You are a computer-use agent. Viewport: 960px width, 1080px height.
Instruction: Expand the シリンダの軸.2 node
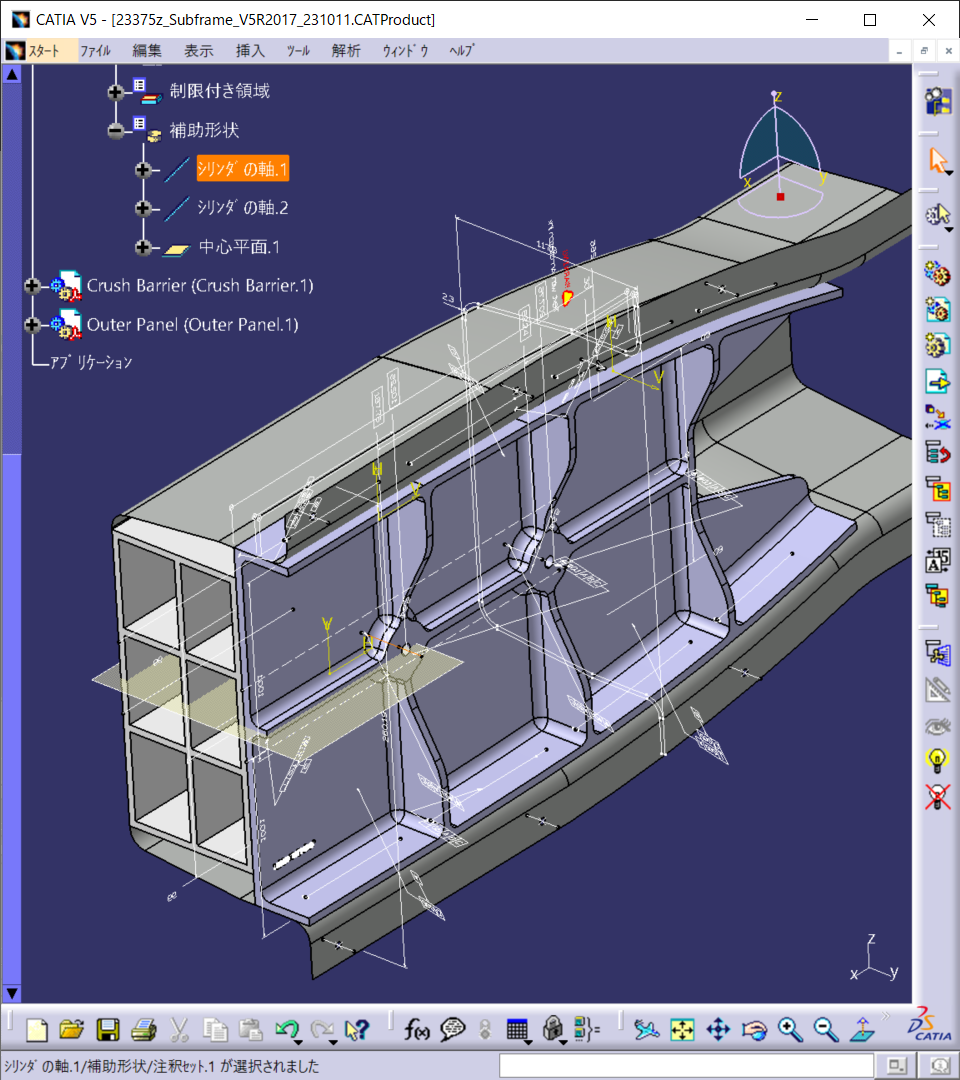143,208
